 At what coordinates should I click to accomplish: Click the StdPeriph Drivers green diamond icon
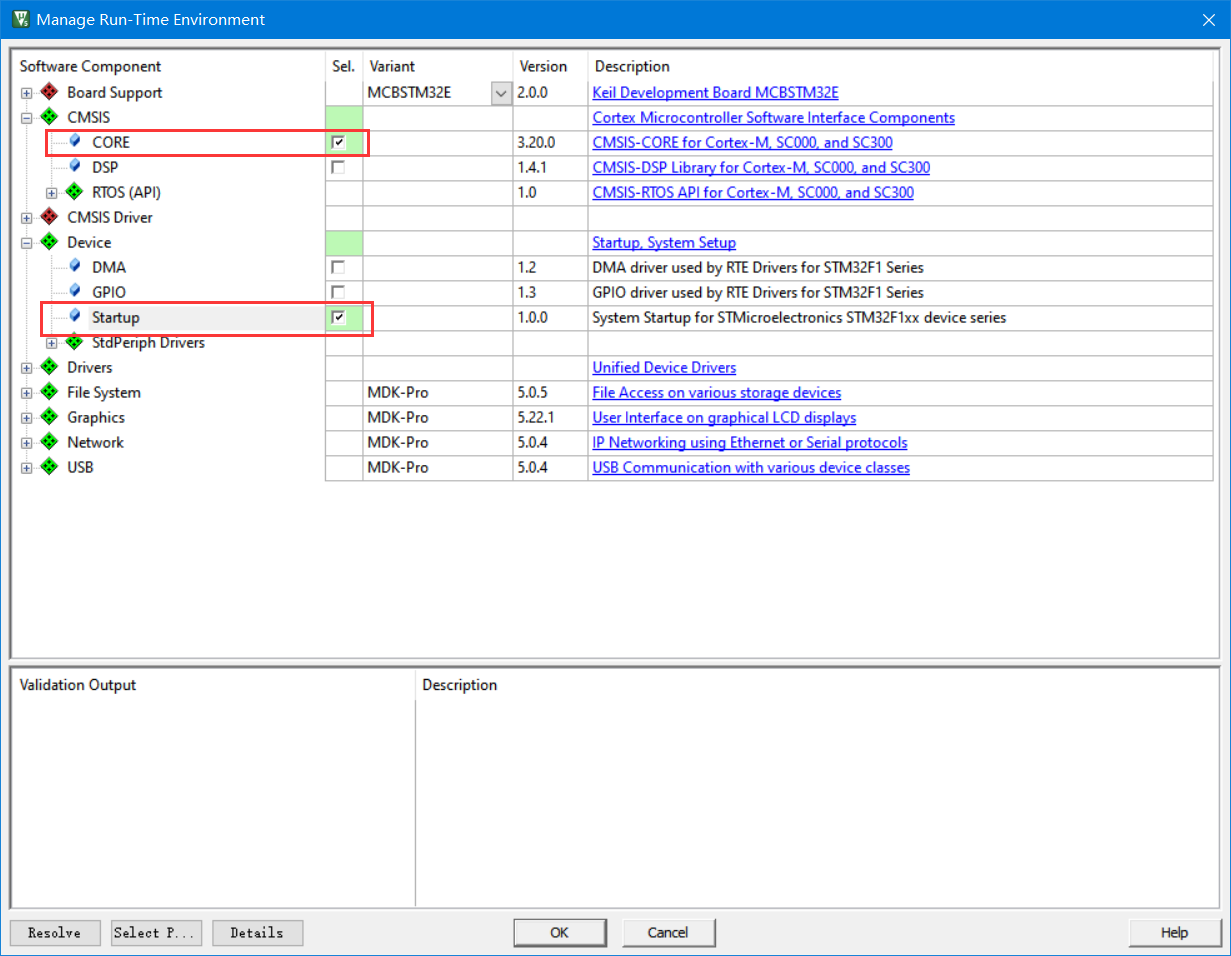(75, 342)
